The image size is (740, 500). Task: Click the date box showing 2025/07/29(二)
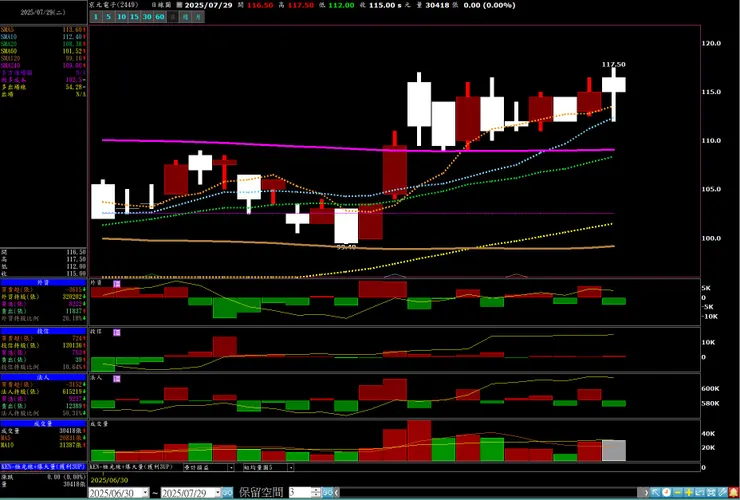(43, 13)
